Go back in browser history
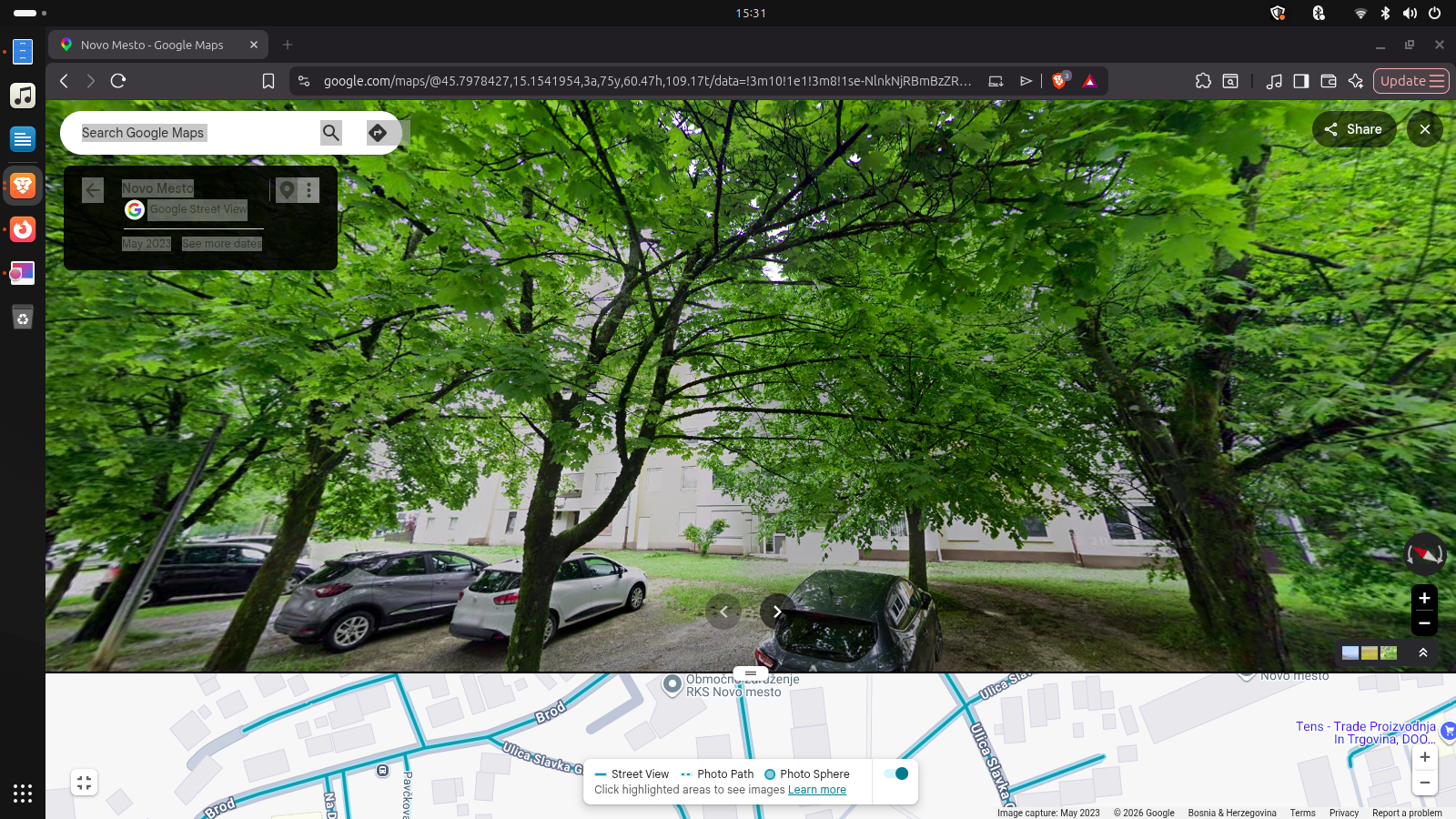The width and height of the screenshot is (1456, 819). click(64, 81)
